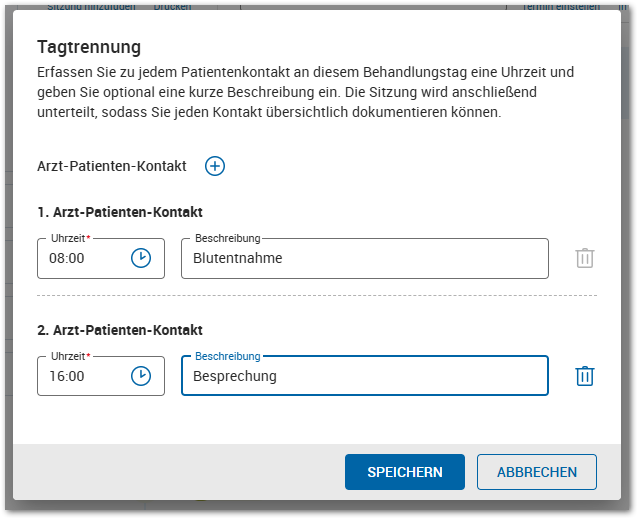
Task: Click the 'Arzt-Patienten-Kontakt' label beside plus icon
Action: [112, 166]
